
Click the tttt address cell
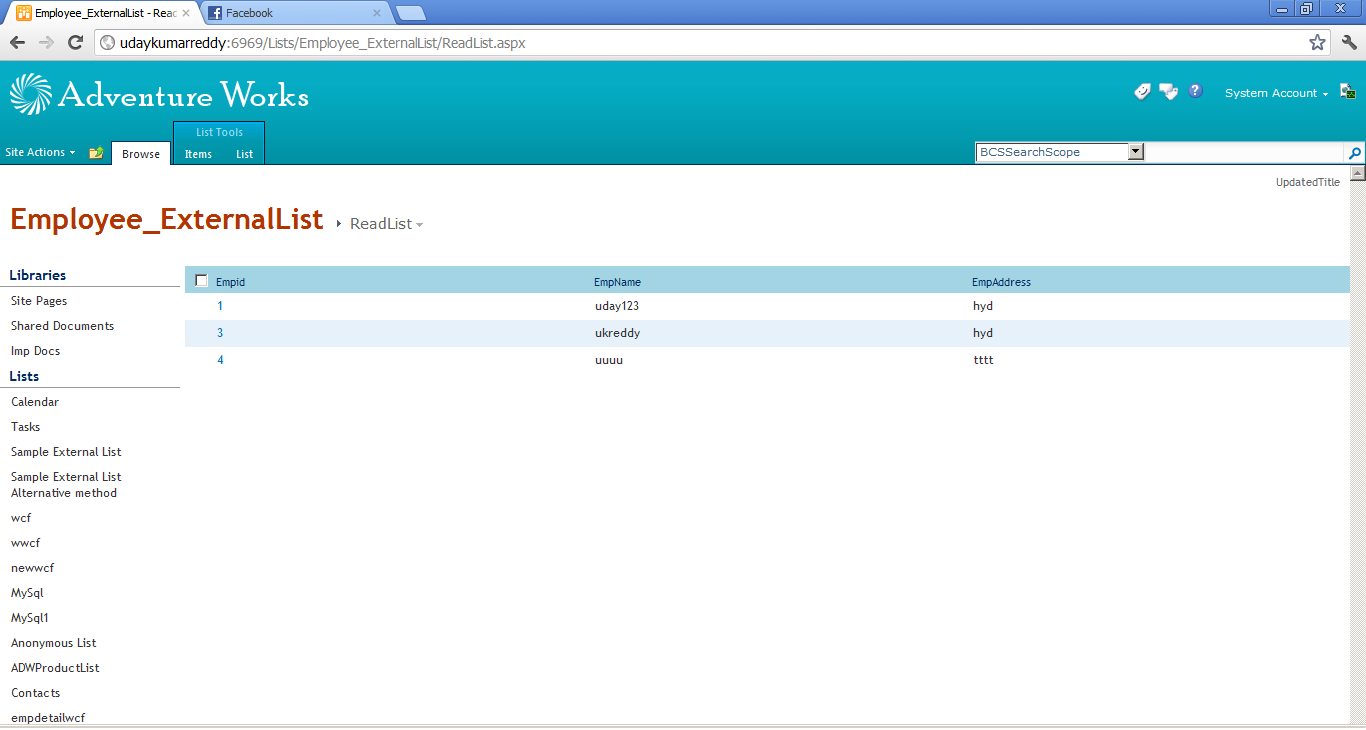point(983,360)
